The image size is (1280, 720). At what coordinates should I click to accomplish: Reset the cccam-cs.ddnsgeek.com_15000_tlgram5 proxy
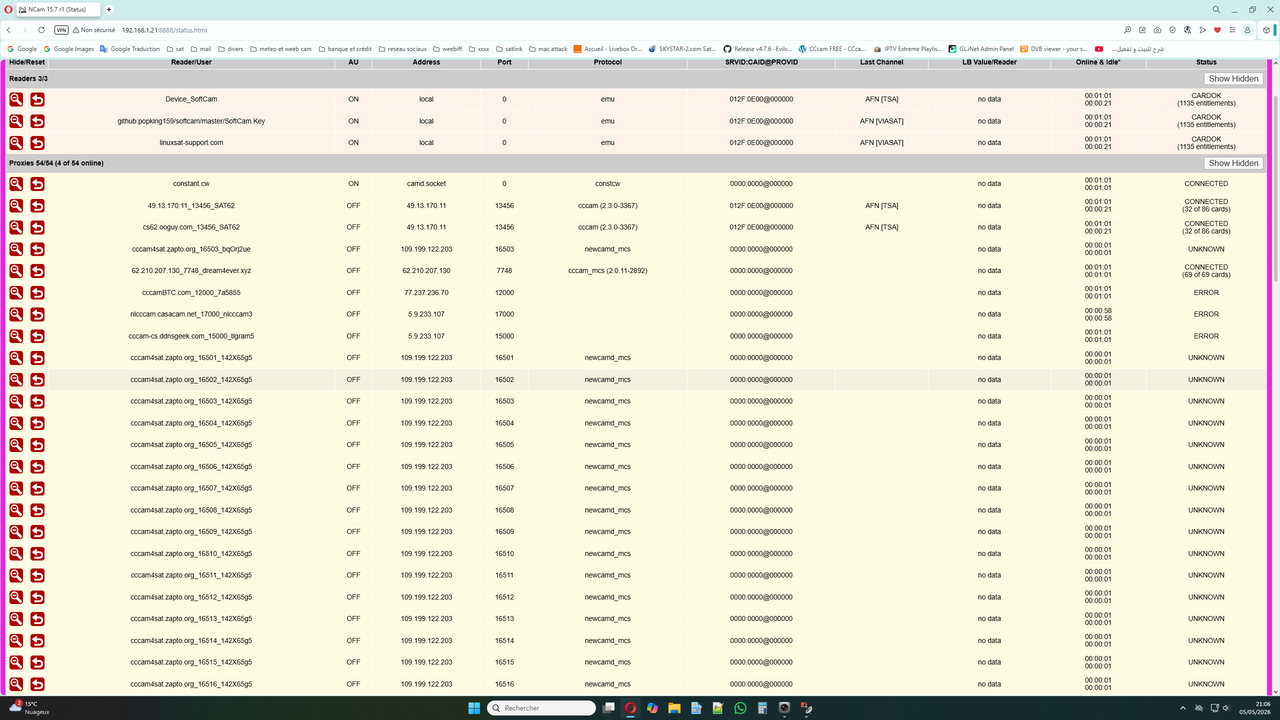pos(37,336)
